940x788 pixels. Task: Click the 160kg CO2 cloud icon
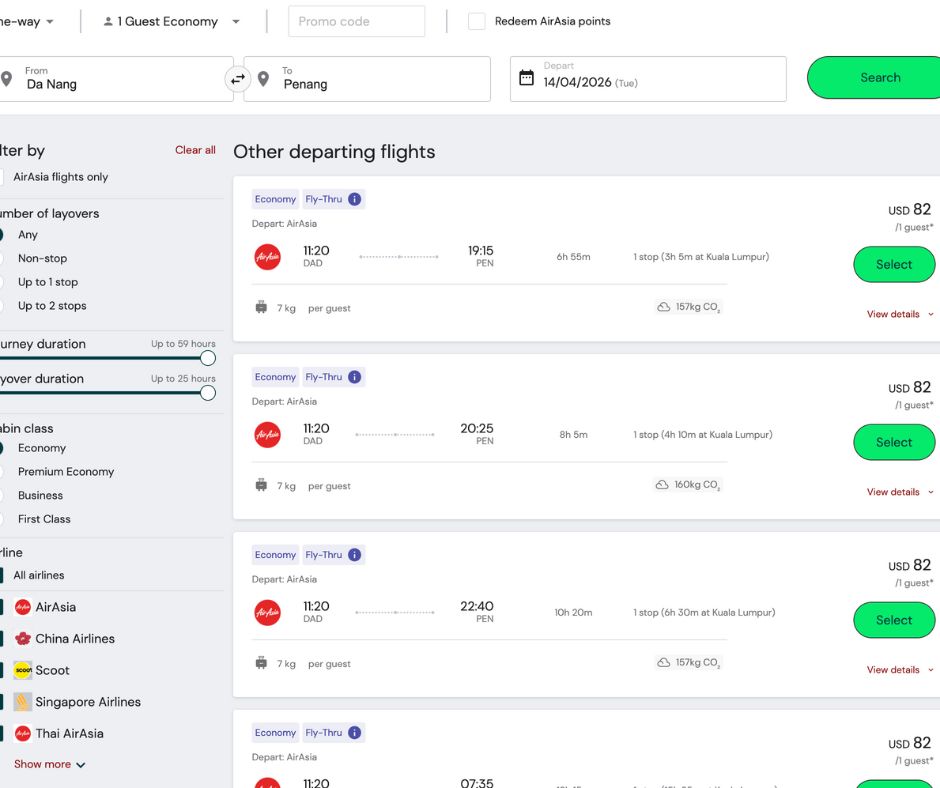click(x=662, y=485)
